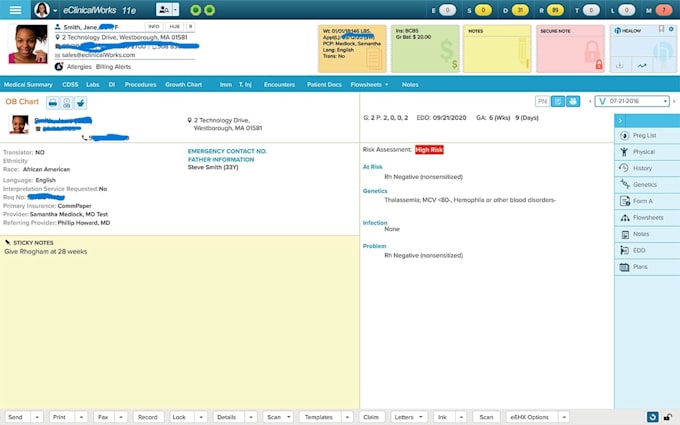This screenshot has width=680, height=425.
Task: Toggle the group people view icon
Action: (x=573, y=101)
